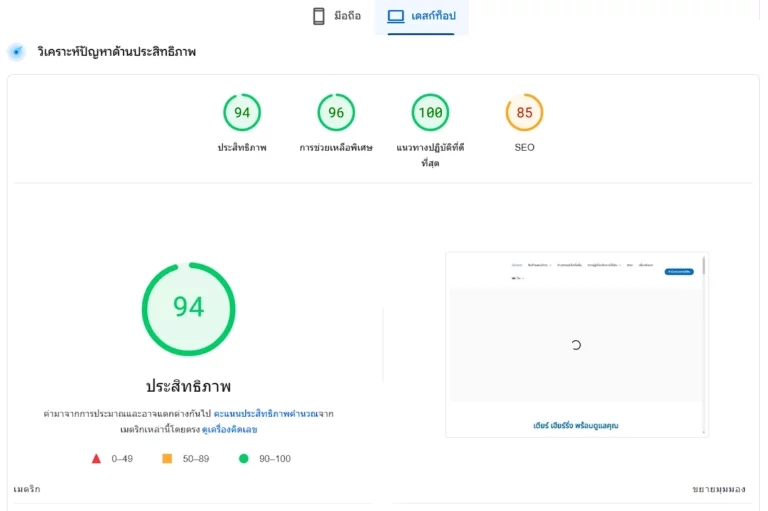Click the mobile phone icon
The height and width of the screenshot is (511, 768).
tap(318, 16)
